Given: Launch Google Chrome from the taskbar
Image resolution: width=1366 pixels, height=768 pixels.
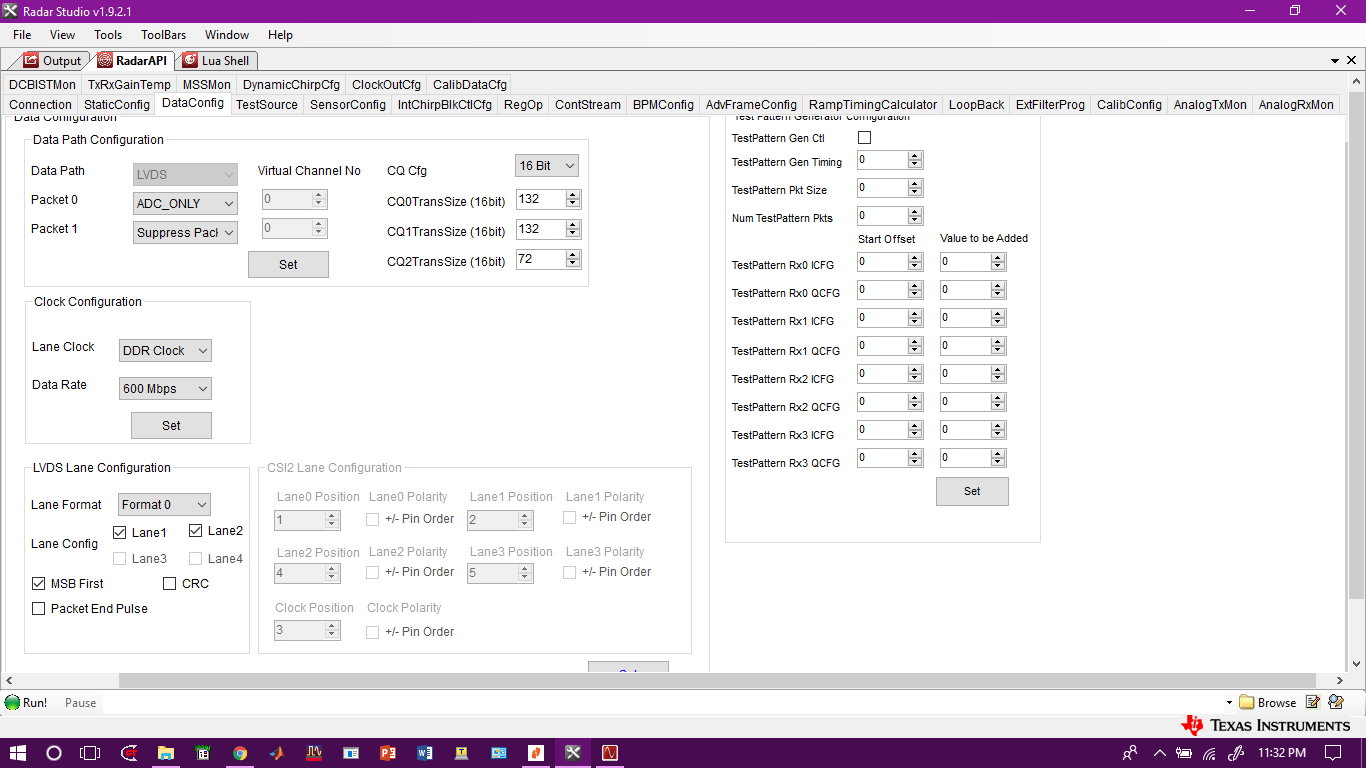Looking at the screenshot, I should point(240,753).
